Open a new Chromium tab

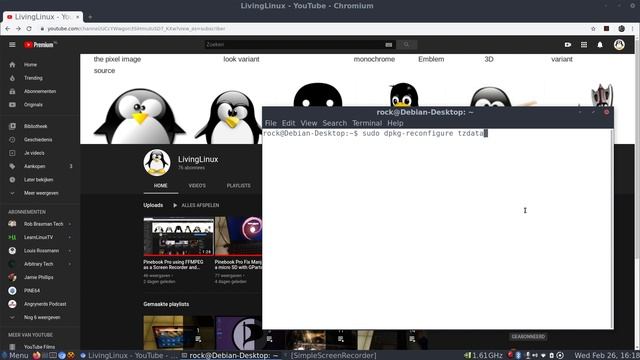[90, 17]
